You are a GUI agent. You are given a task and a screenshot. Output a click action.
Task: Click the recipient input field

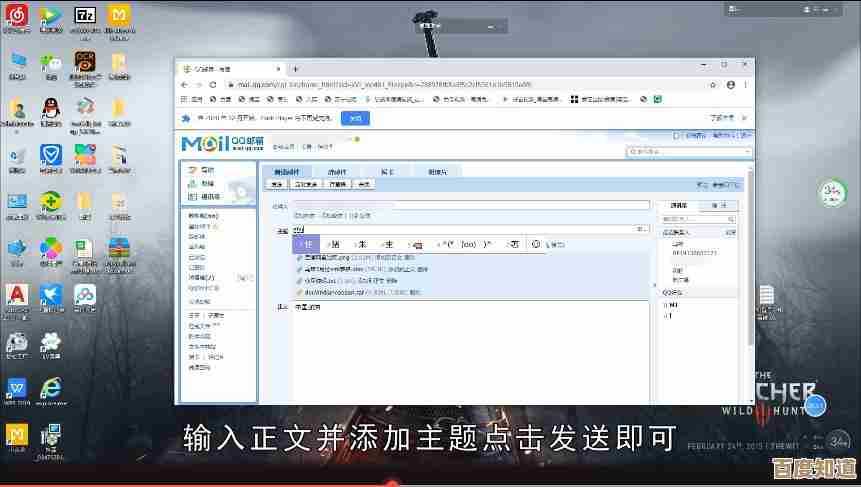(471, 205)
